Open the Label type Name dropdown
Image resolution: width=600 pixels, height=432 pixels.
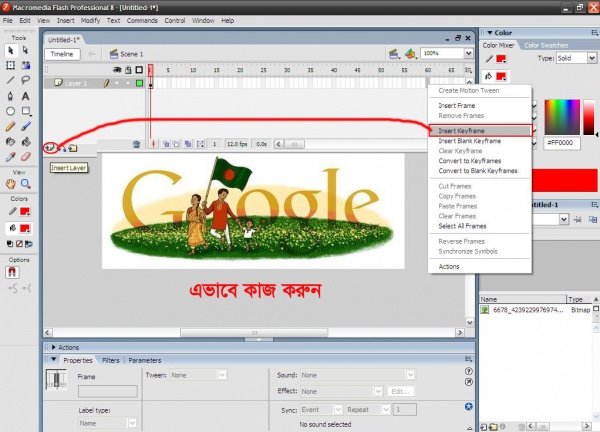[132, 423]
